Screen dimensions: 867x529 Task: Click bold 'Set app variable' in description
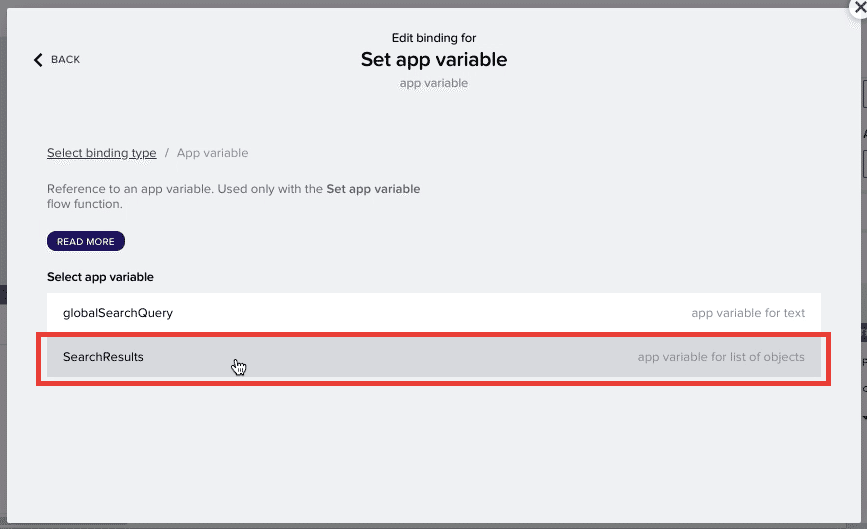click(x=373, y=188)
